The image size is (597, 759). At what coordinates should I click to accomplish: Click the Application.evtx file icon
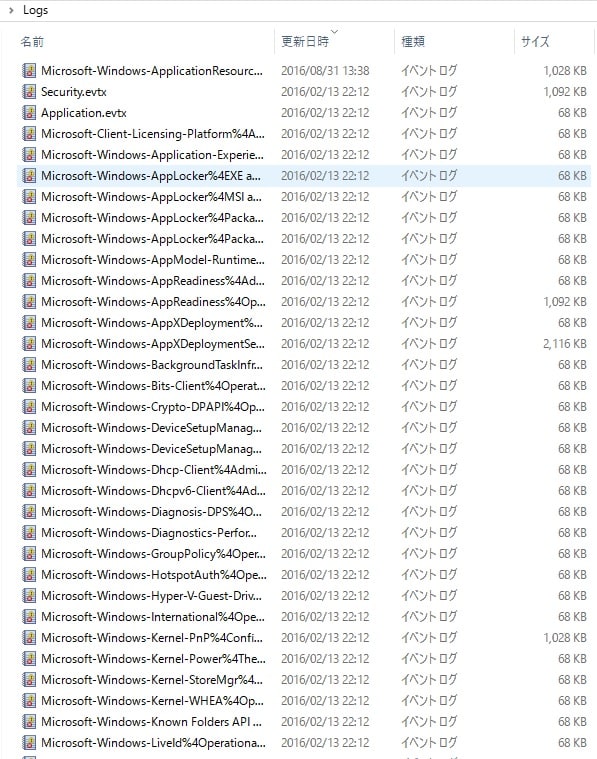(30, 113)
